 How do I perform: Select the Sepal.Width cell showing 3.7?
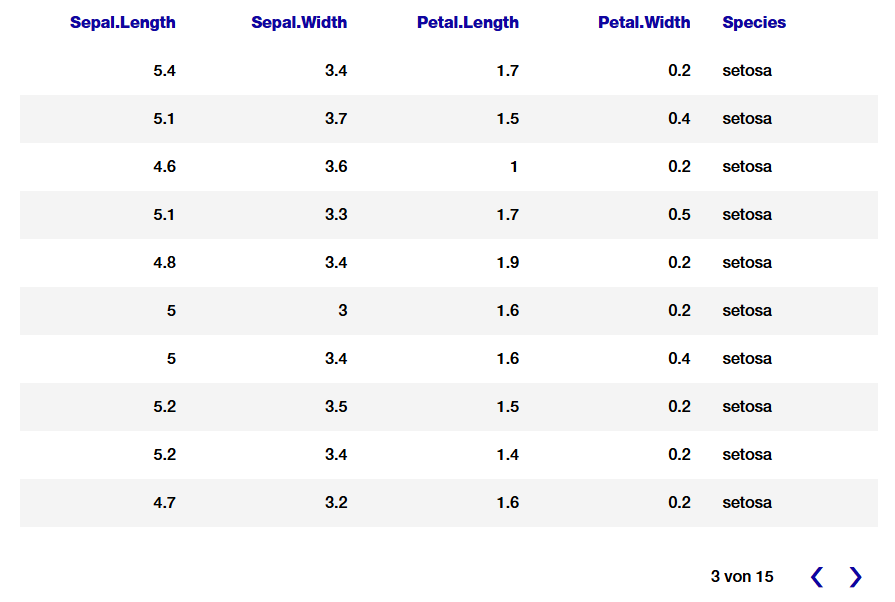(x=336, y=119)
